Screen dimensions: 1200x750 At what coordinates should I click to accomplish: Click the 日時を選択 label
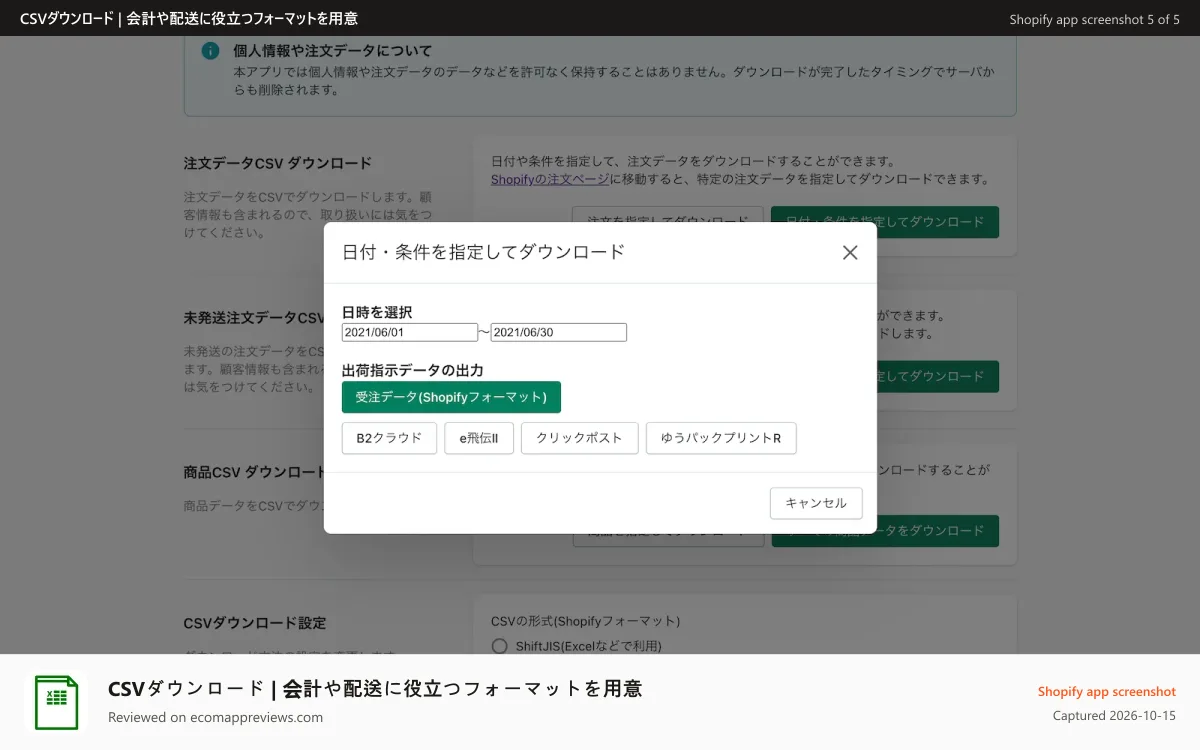(377, 312)
